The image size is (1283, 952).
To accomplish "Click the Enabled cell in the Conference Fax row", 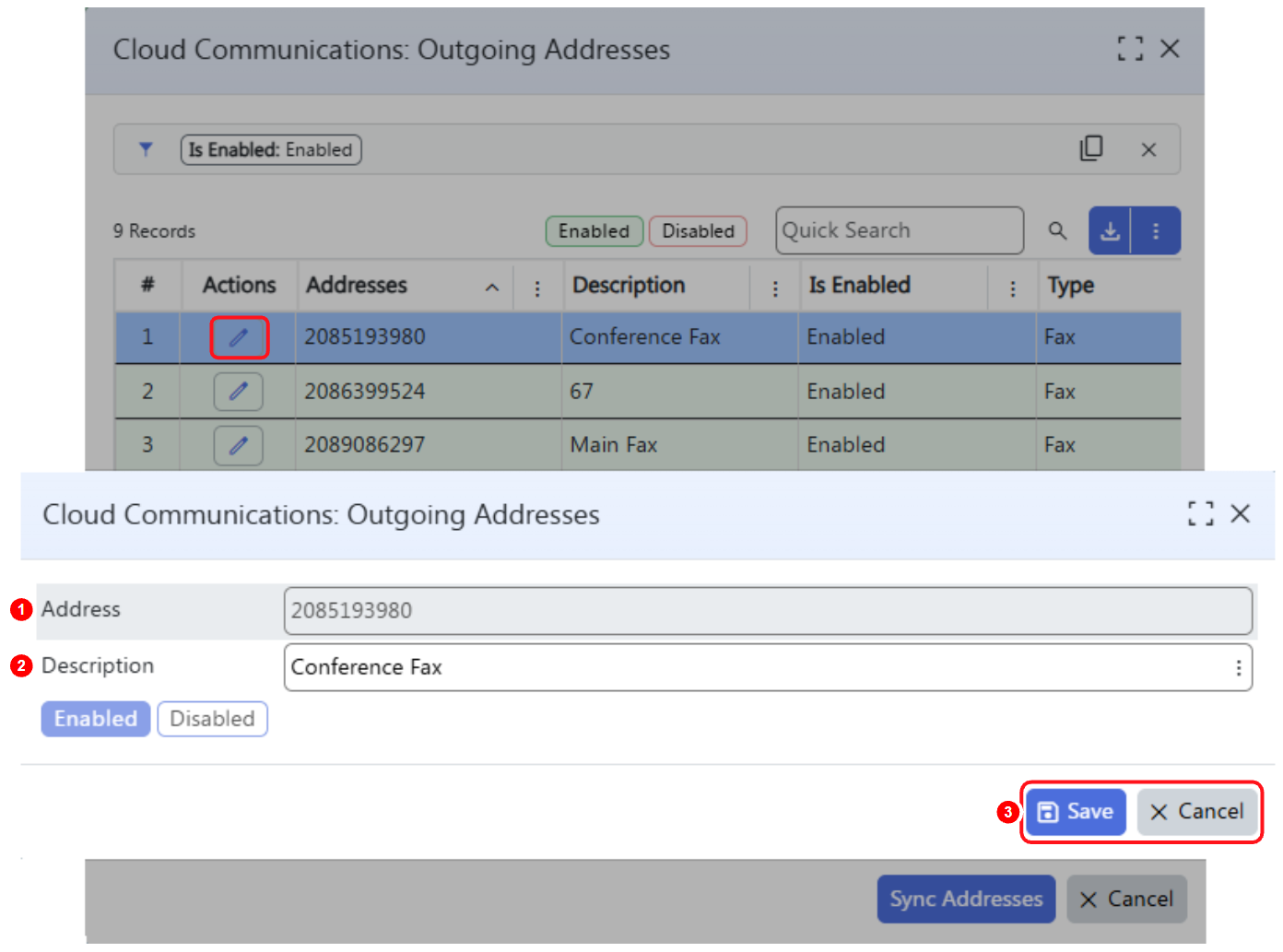I will point(917,337).
